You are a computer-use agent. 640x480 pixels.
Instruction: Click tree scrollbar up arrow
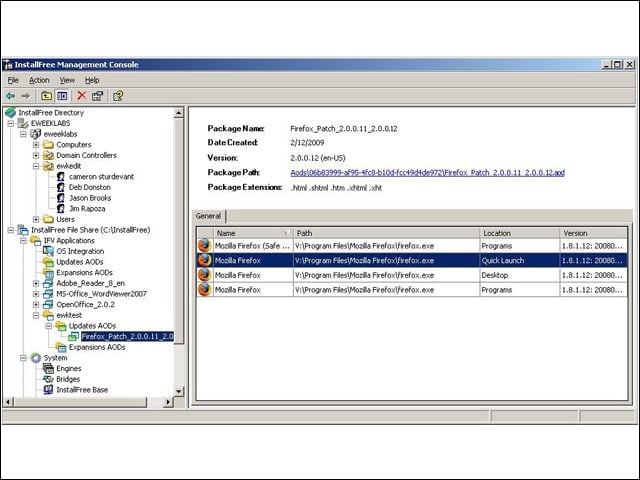click(178, 113)
